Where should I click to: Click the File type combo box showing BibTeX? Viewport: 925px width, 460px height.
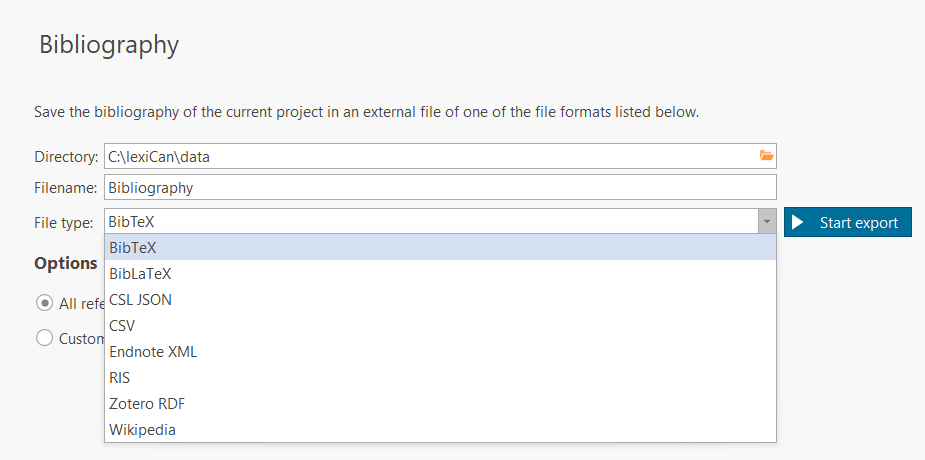click(x=430, y=222)
